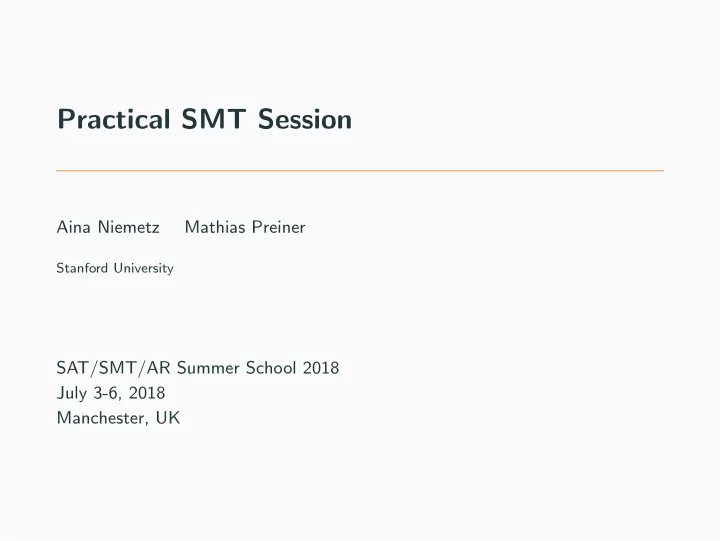Click the word "School" in the event name

(x=271, y=368)
